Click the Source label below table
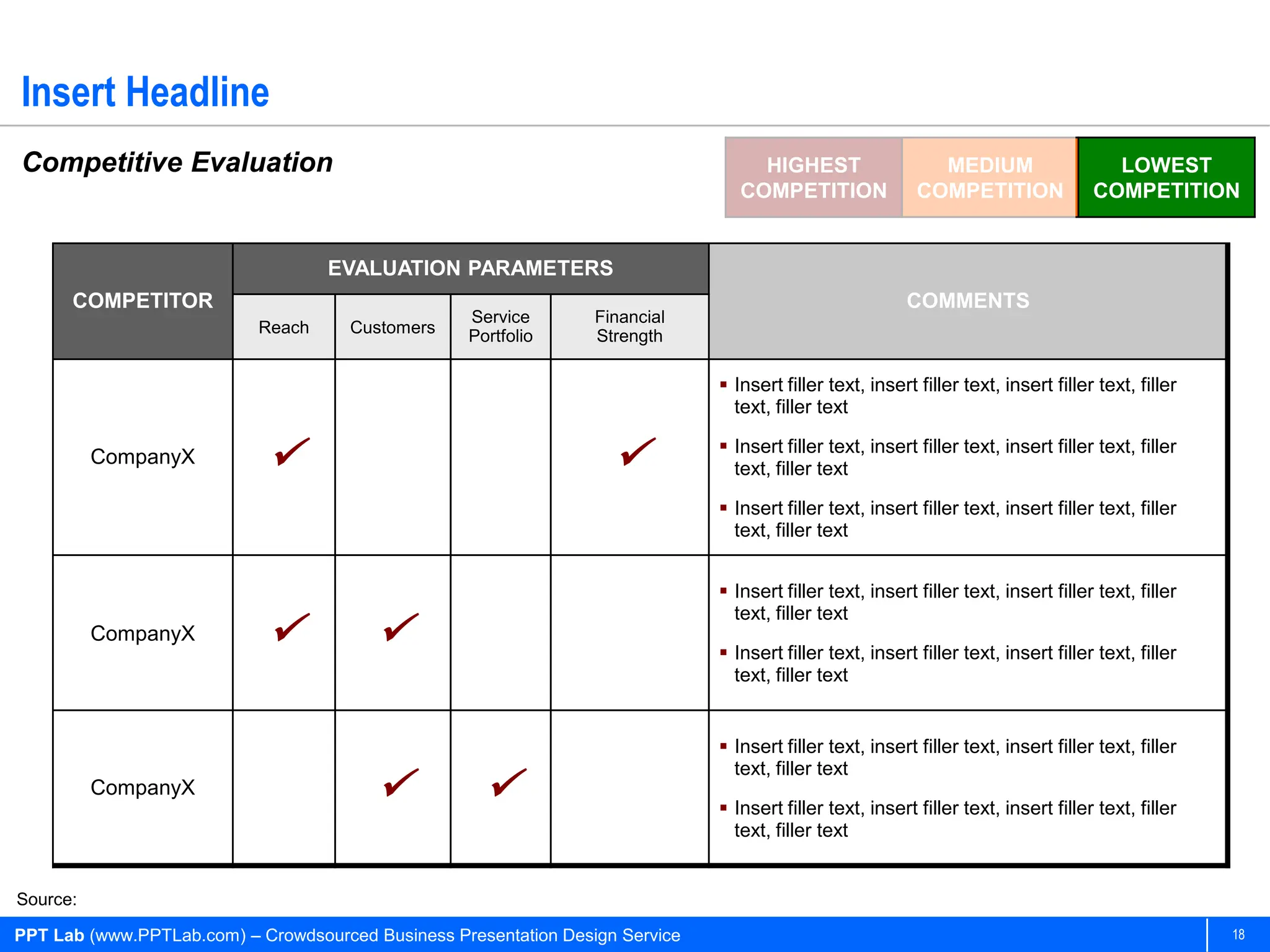Viewport: 1270px width, 952px height. 47,899
